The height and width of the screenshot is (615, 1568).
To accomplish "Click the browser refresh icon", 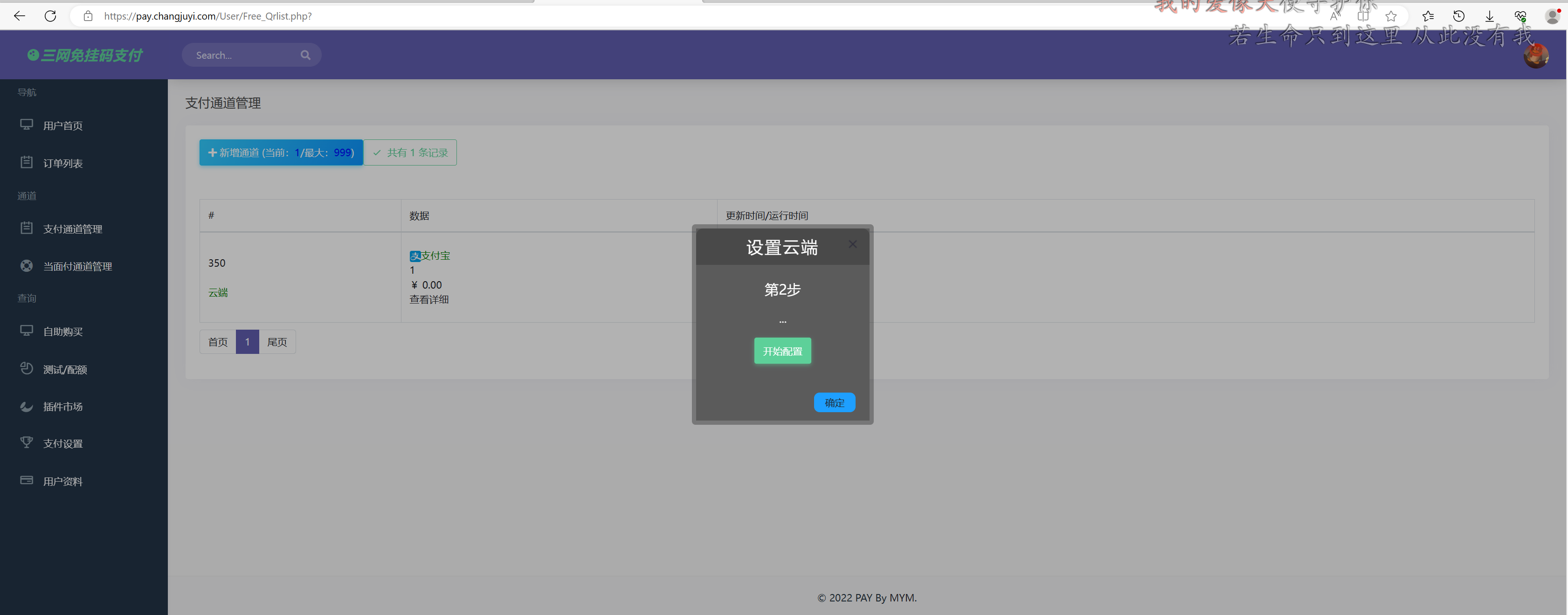I will 50,16.
